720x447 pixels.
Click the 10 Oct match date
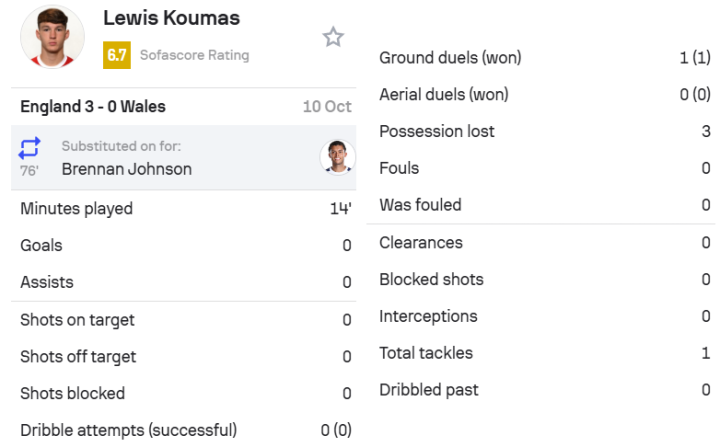click(327, 107)
